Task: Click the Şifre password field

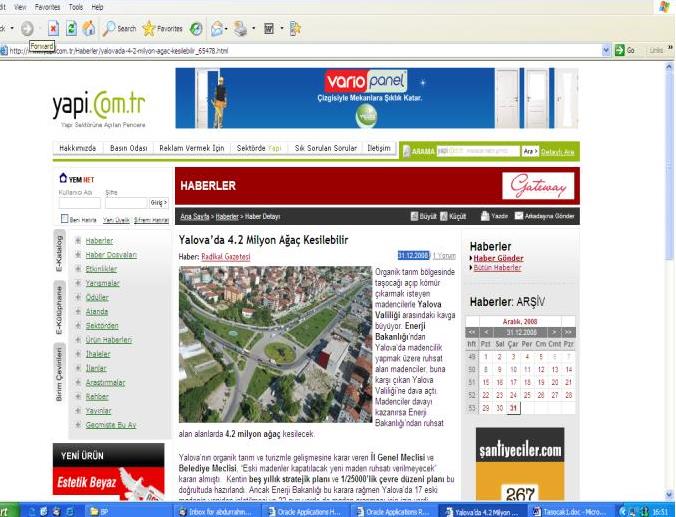Action: click(x=126, y=203)
